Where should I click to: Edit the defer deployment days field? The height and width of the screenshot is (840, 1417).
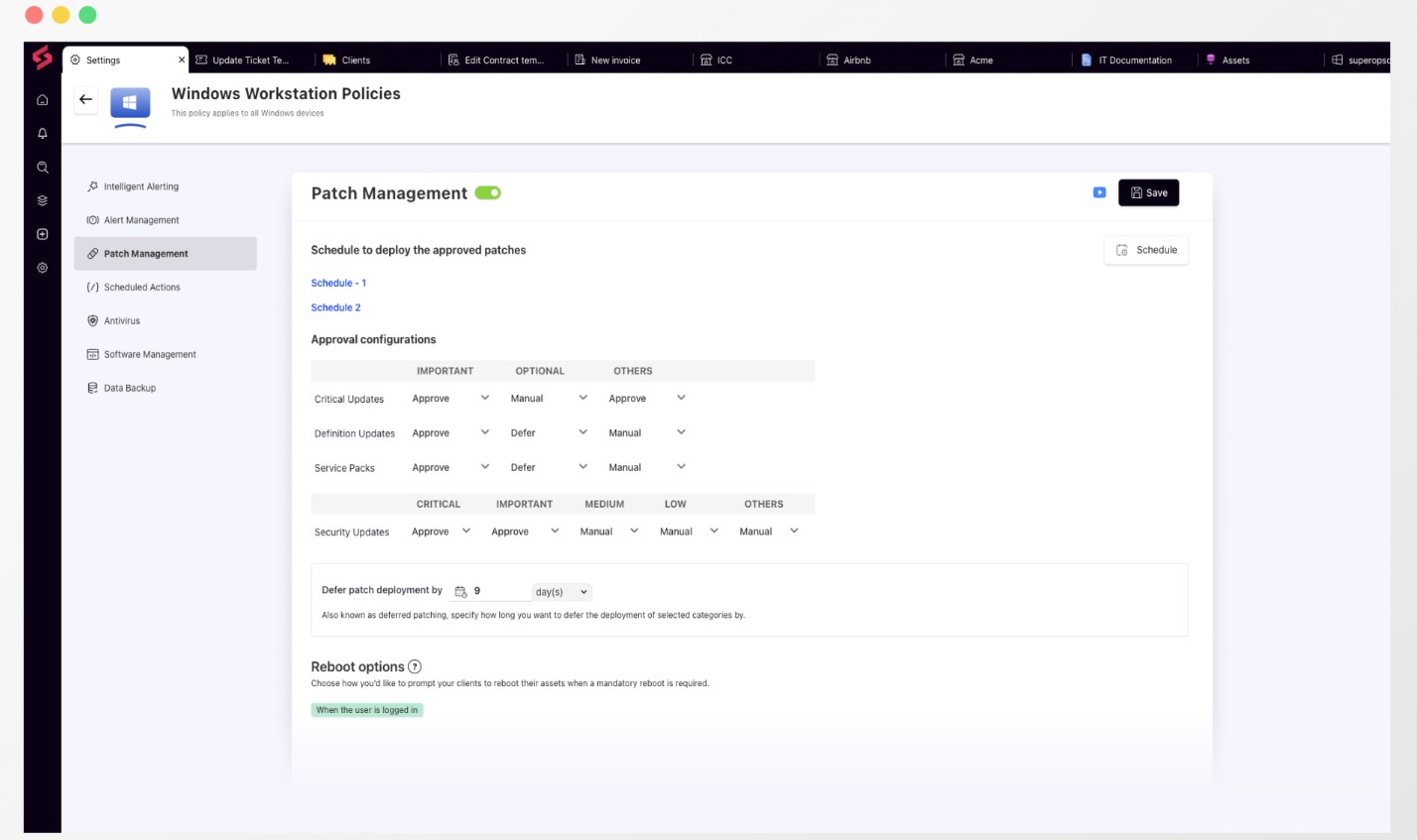click(x=496, y=590)
